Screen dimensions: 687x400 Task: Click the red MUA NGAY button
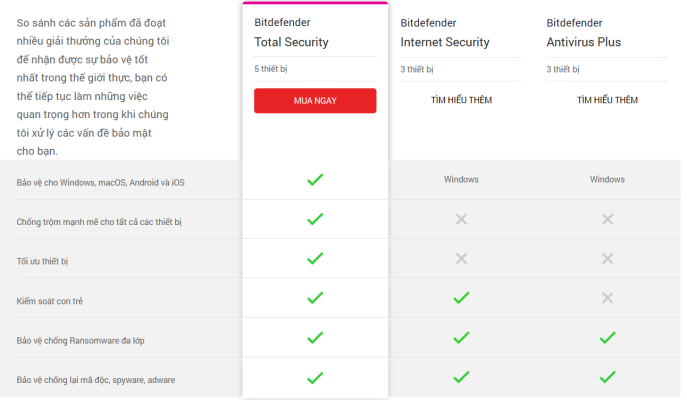[x=315, y=101]
